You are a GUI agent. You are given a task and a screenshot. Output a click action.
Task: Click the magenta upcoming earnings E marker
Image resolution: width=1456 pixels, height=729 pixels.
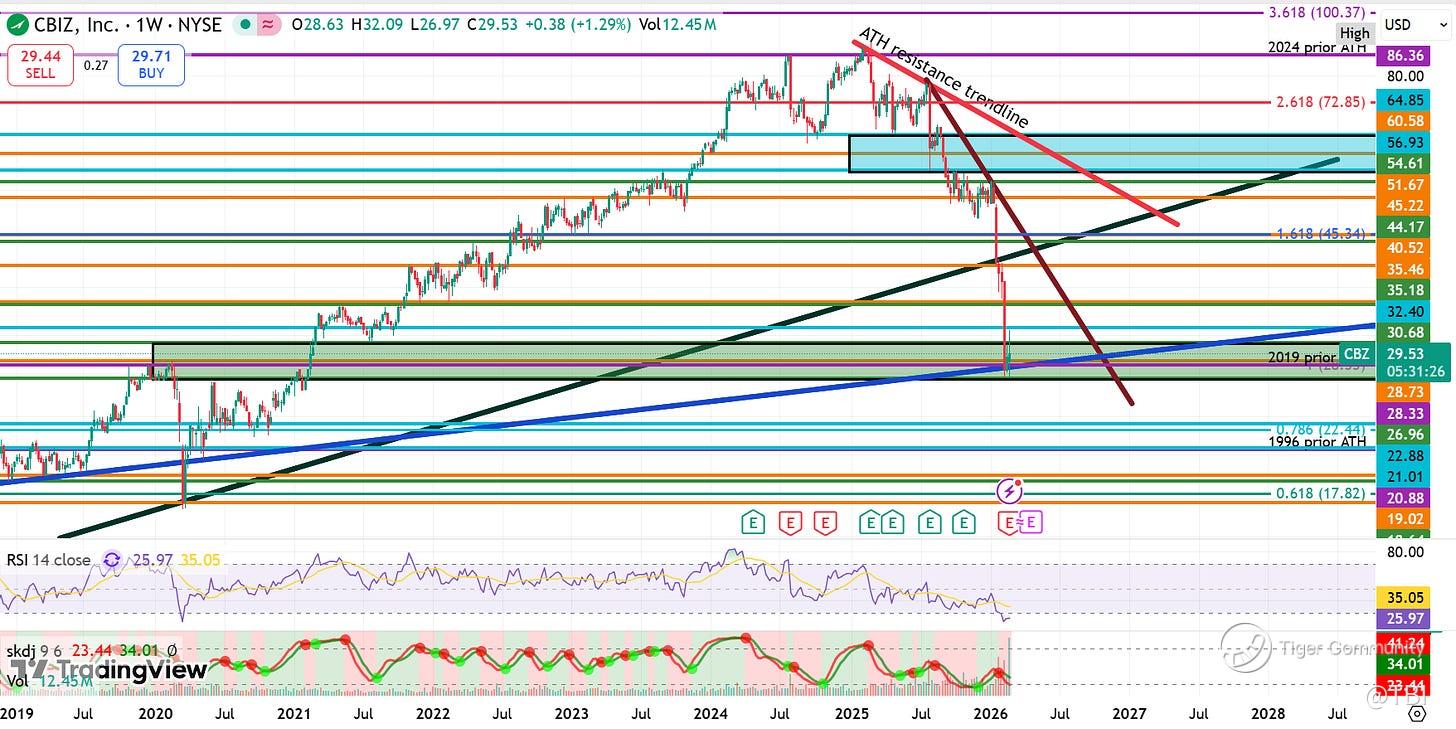(1031, 521)
